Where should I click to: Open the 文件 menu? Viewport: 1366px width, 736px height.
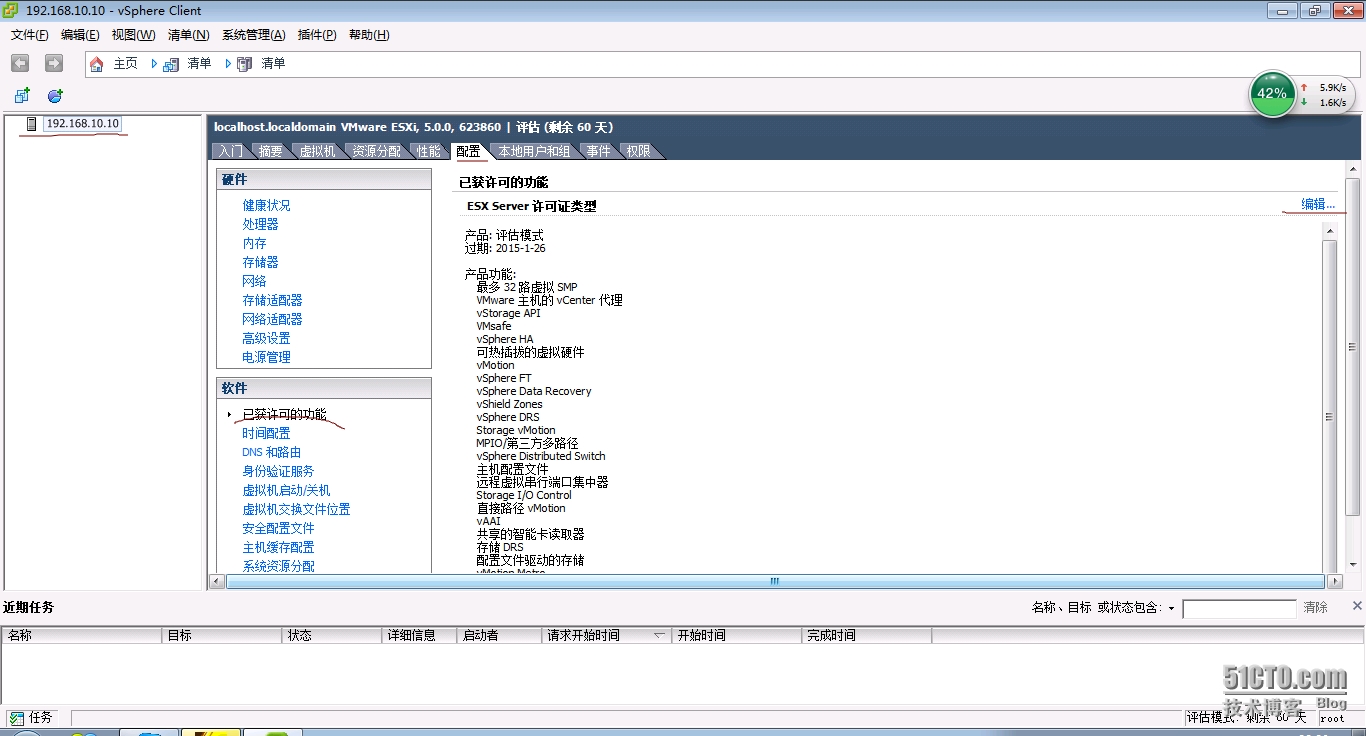[x=30, y=35]
